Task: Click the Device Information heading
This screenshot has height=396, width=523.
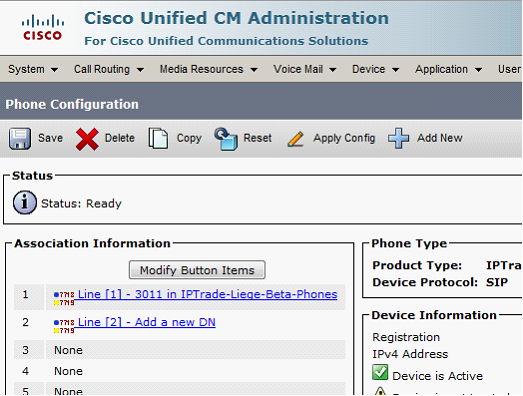Action: (434, 315)
